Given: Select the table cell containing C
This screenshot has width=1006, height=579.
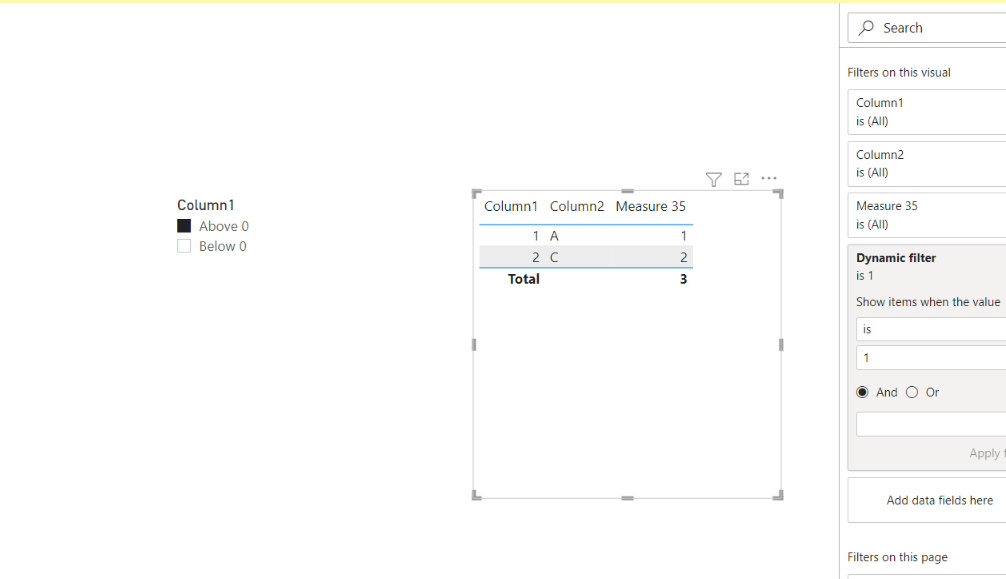Looking at the screenshot, I should pos(554,257).
